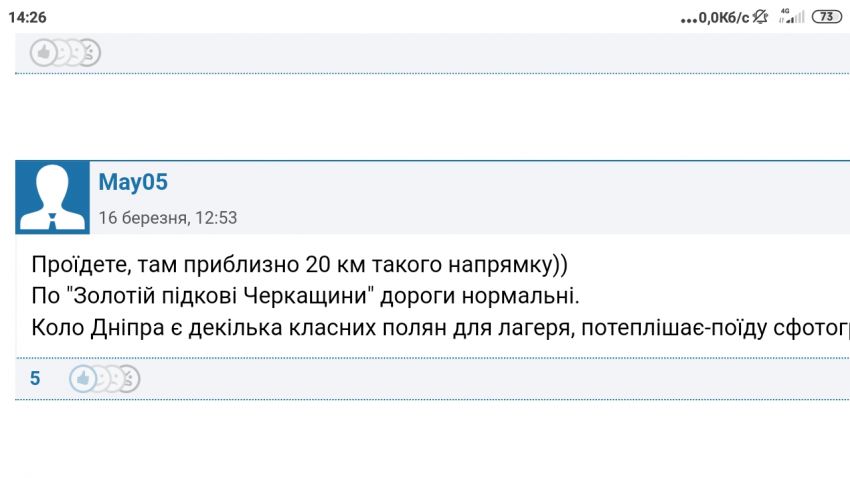React with sad face to May05 post
Screen dimensions: 850x478
pos(116,378)
